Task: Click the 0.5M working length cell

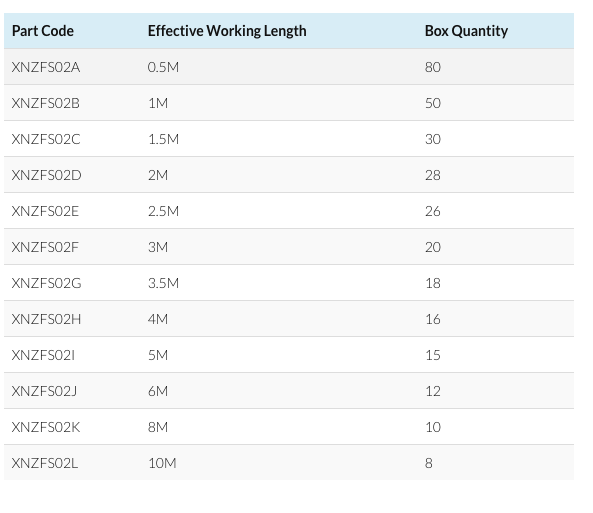Action: (163, 67)
